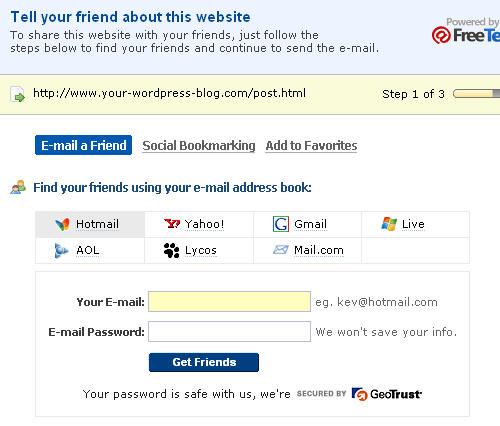Click the Hotmail butterfly icon
This screenshot has height=426, width=500.
point(62,224)
